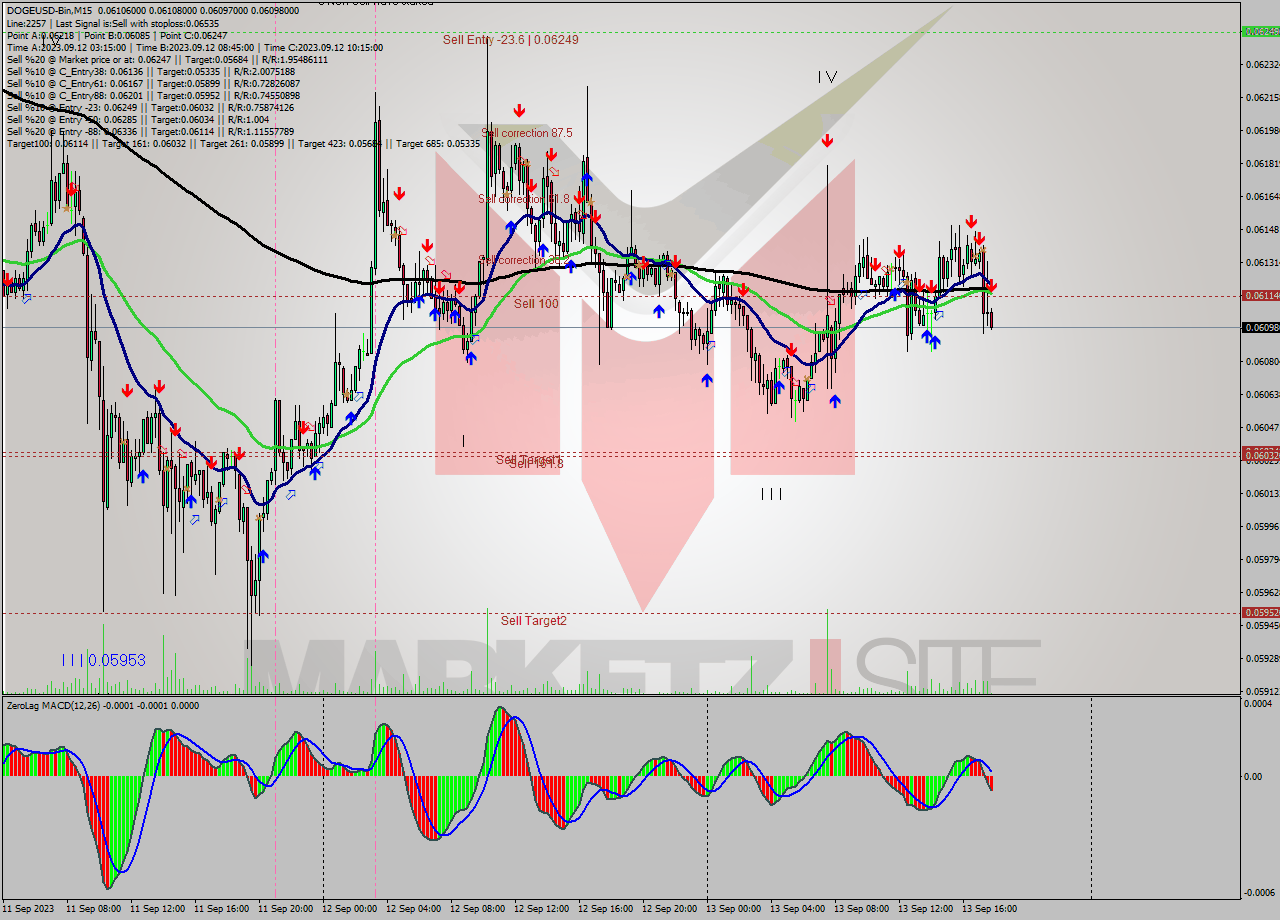1280x920 pixels.
Task: Click the '12 Sep 12:00' time axis label
Action: 541,909
